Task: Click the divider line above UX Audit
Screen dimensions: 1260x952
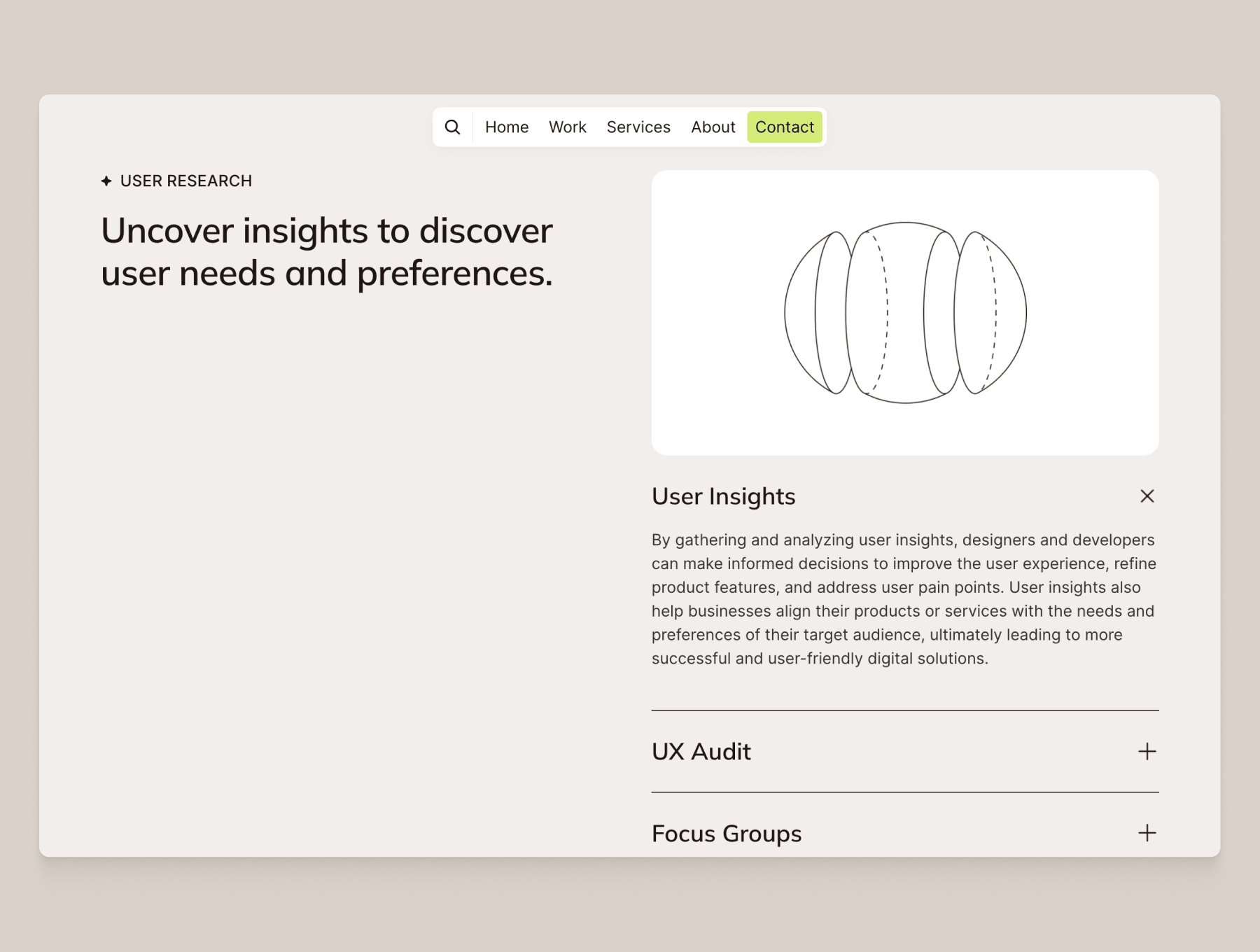Action: coord(905,710)
